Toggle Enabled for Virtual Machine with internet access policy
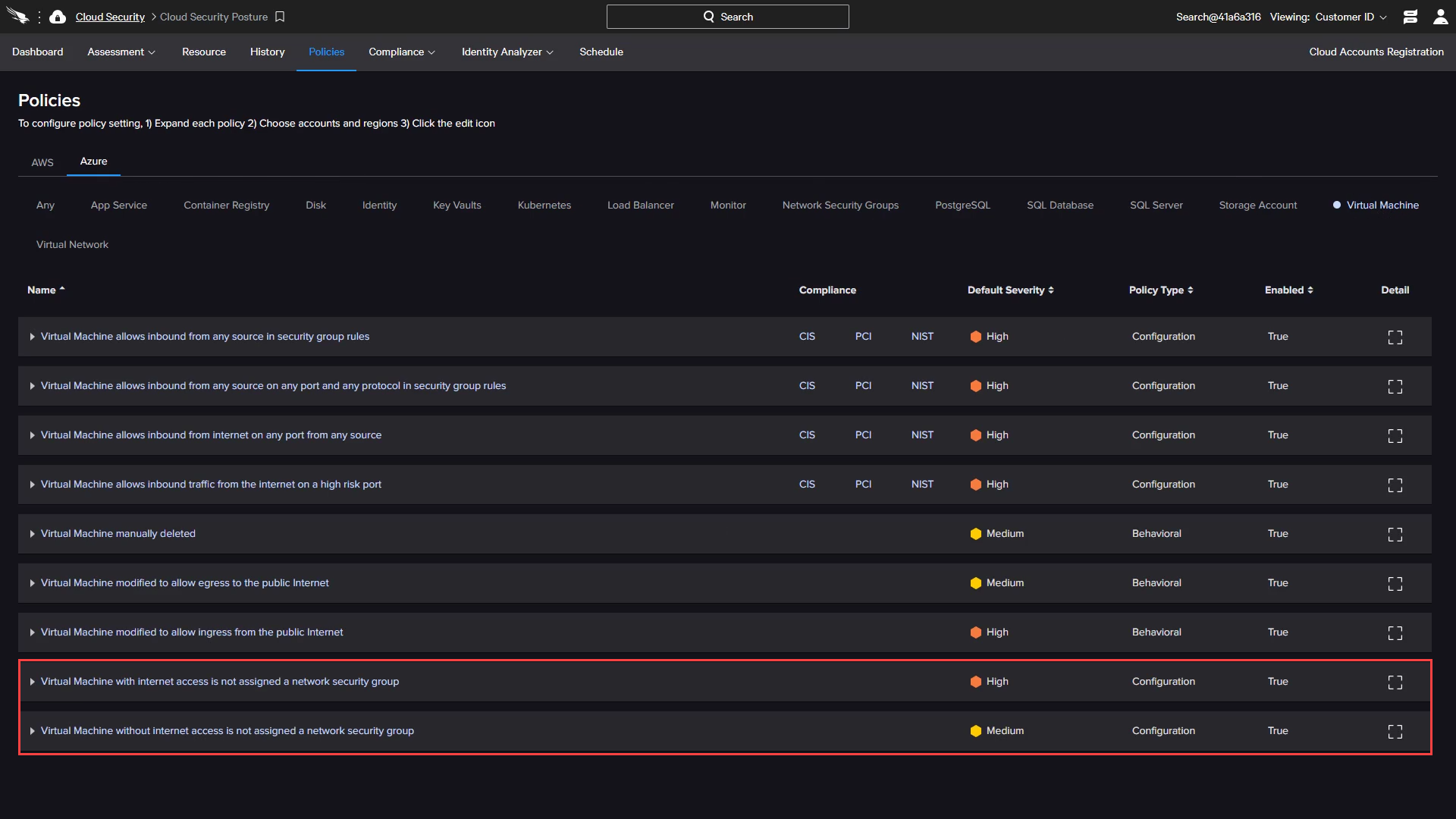 [x=1278, y=681]
